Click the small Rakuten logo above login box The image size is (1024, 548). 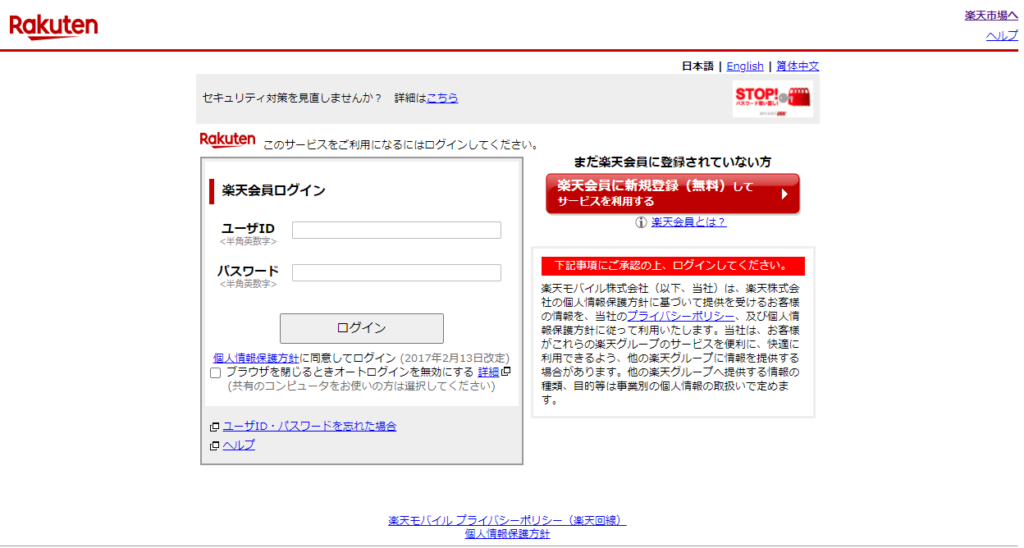227,140
